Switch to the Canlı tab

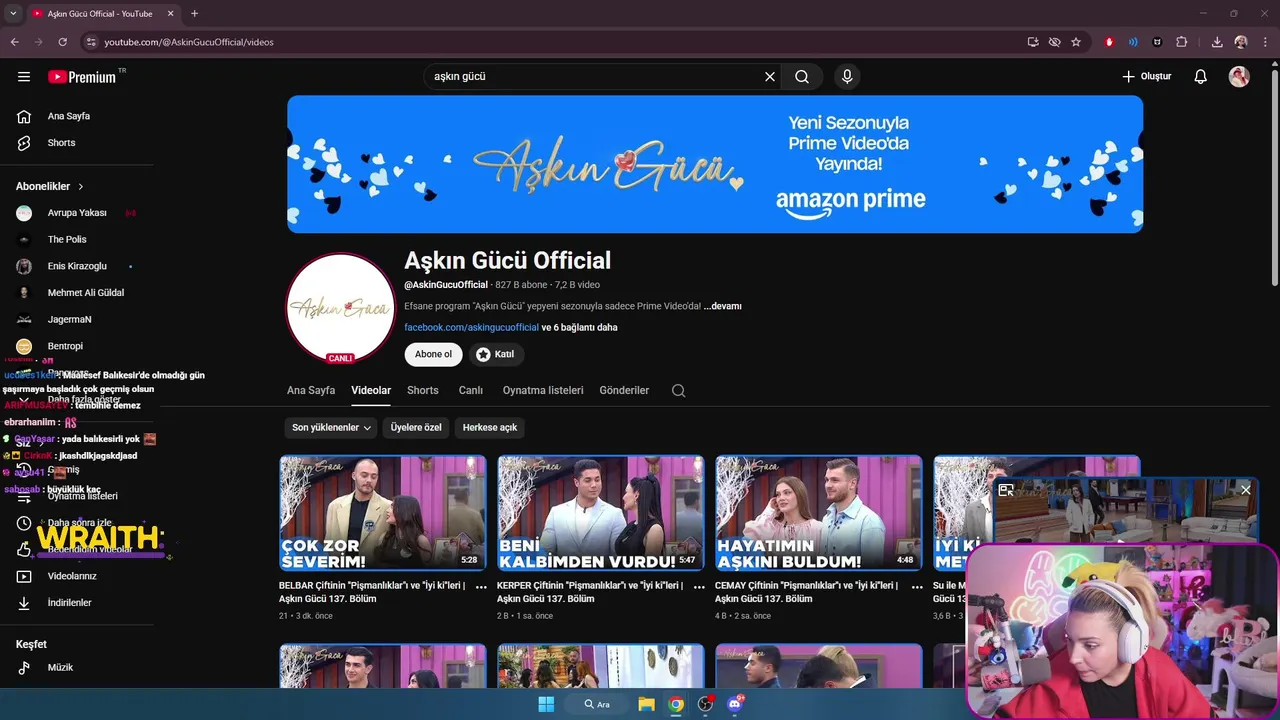pyautogui.click(x=471, y=391)
